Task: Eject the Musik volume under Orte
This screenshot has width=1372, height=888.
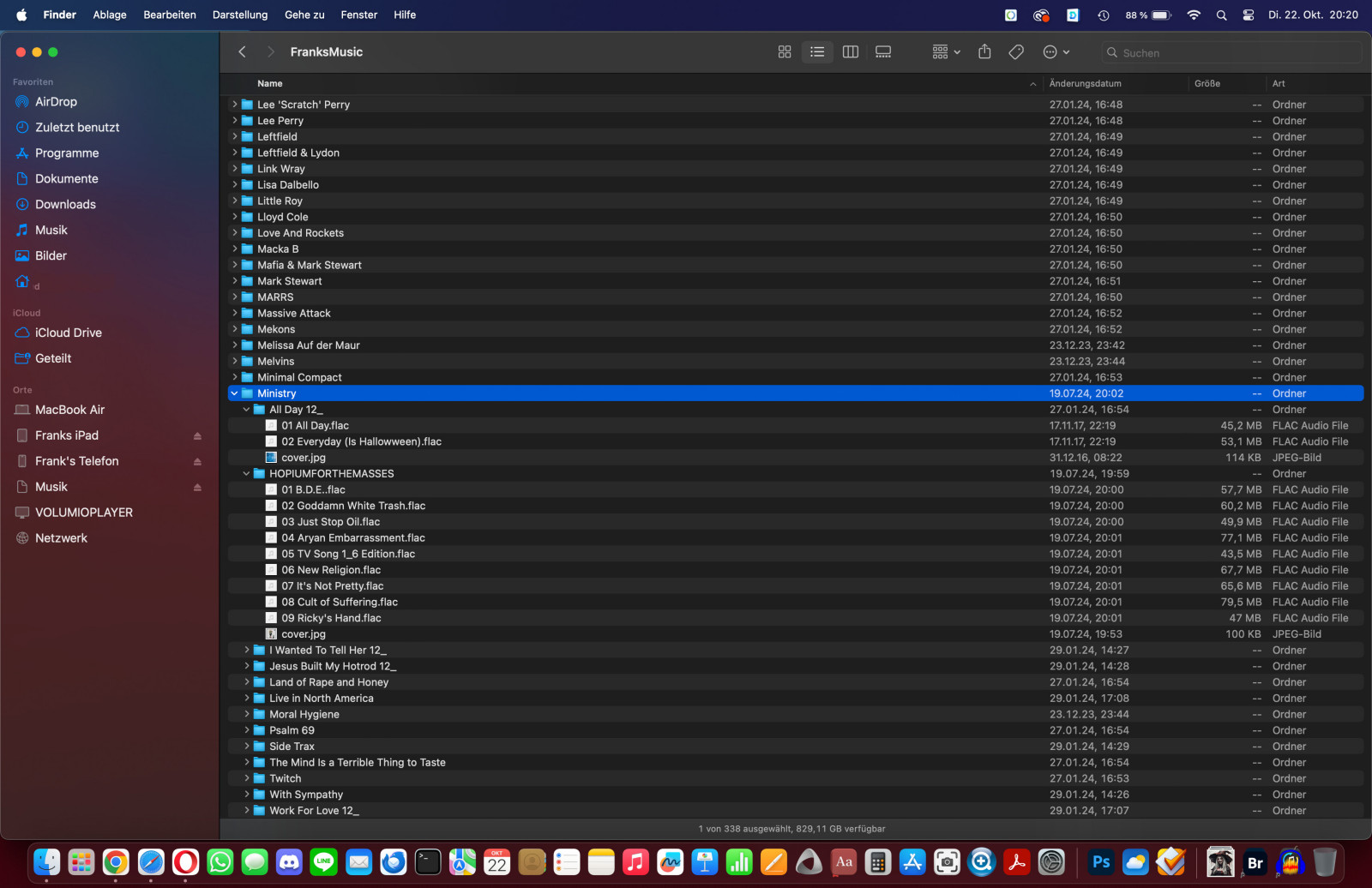Action: (197, 488)
